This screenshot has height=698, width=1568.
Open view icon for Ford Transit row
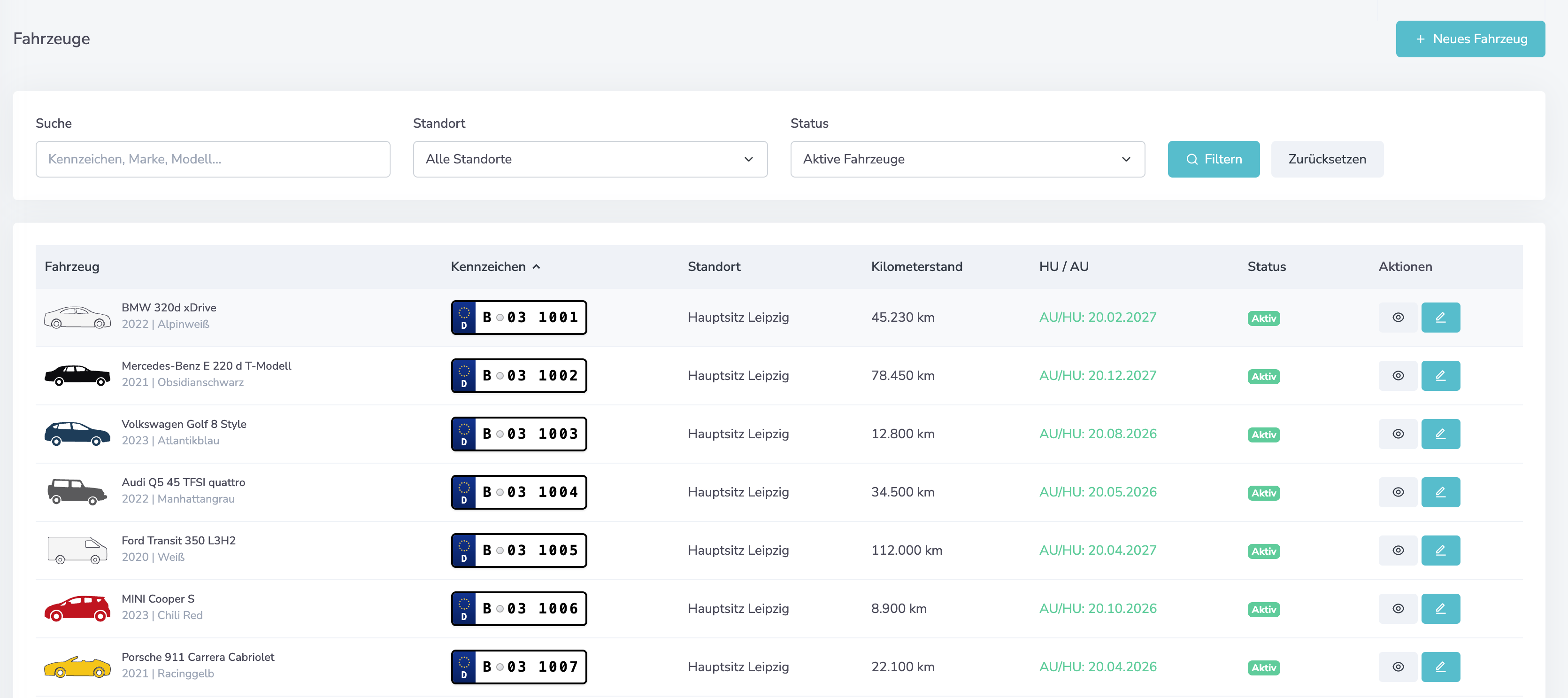[x=1398, y=551]
